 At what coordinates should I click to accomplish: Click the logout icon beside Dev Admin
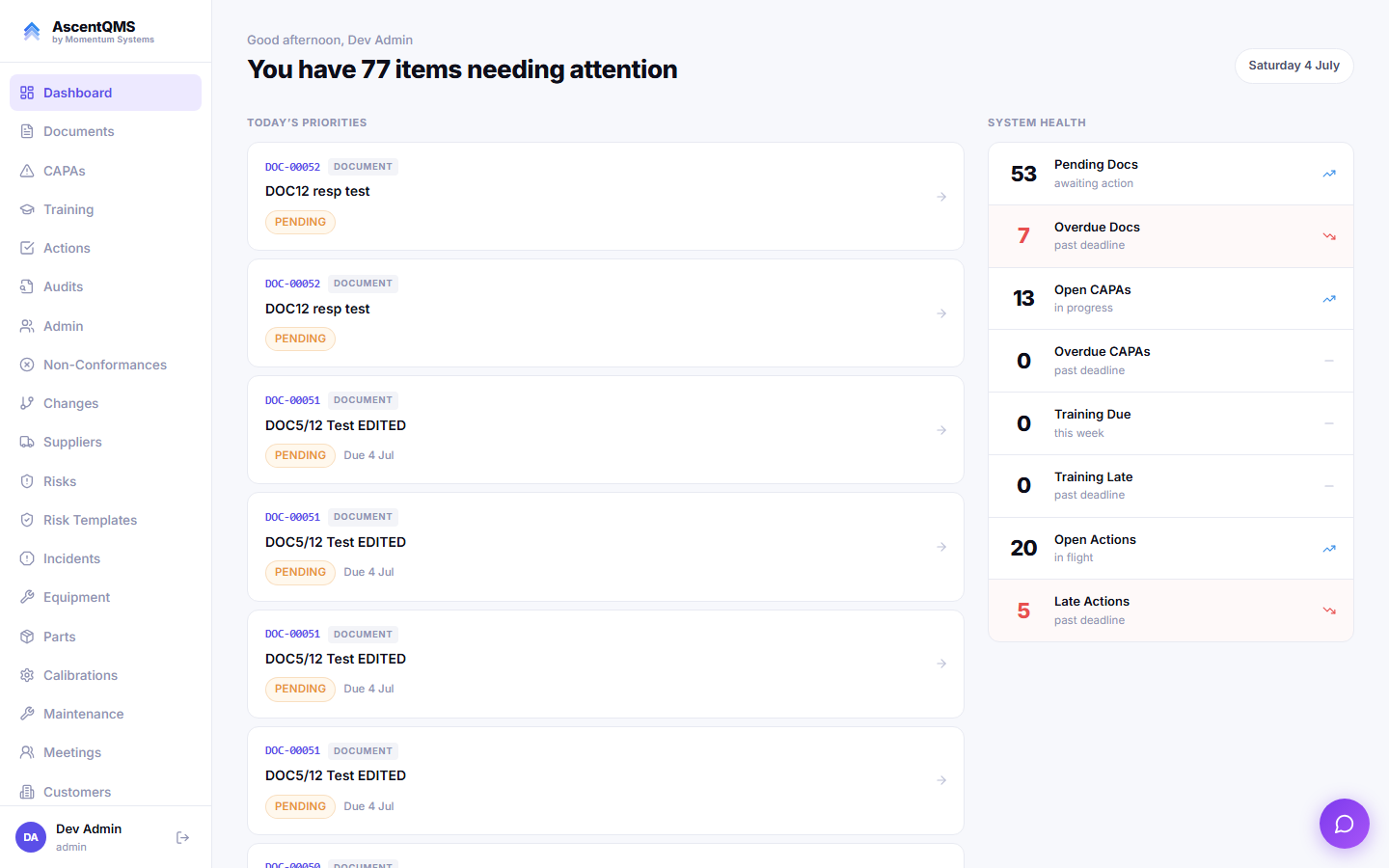[182, 837]
